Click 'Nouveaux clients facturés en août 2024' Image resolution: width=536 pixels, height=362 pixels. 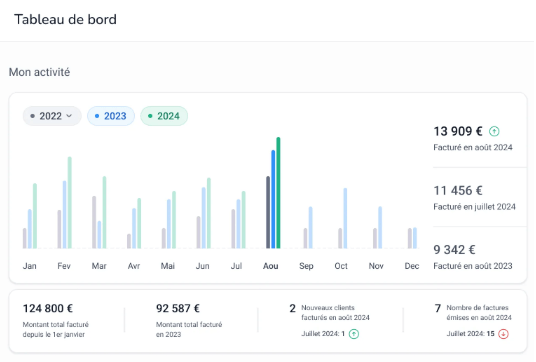coord(335,312)
